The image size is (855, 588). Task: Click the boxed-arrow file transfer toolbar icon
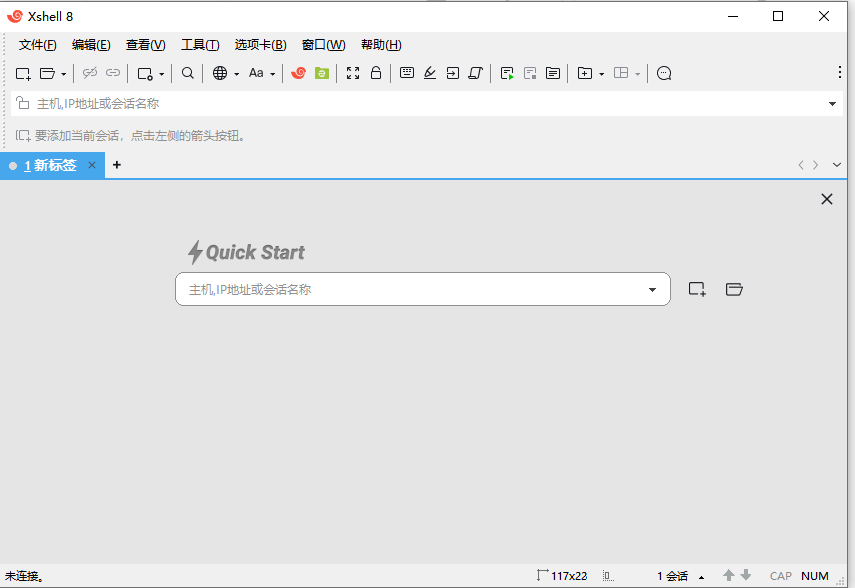pyautogui.click(x=453, y=73)
